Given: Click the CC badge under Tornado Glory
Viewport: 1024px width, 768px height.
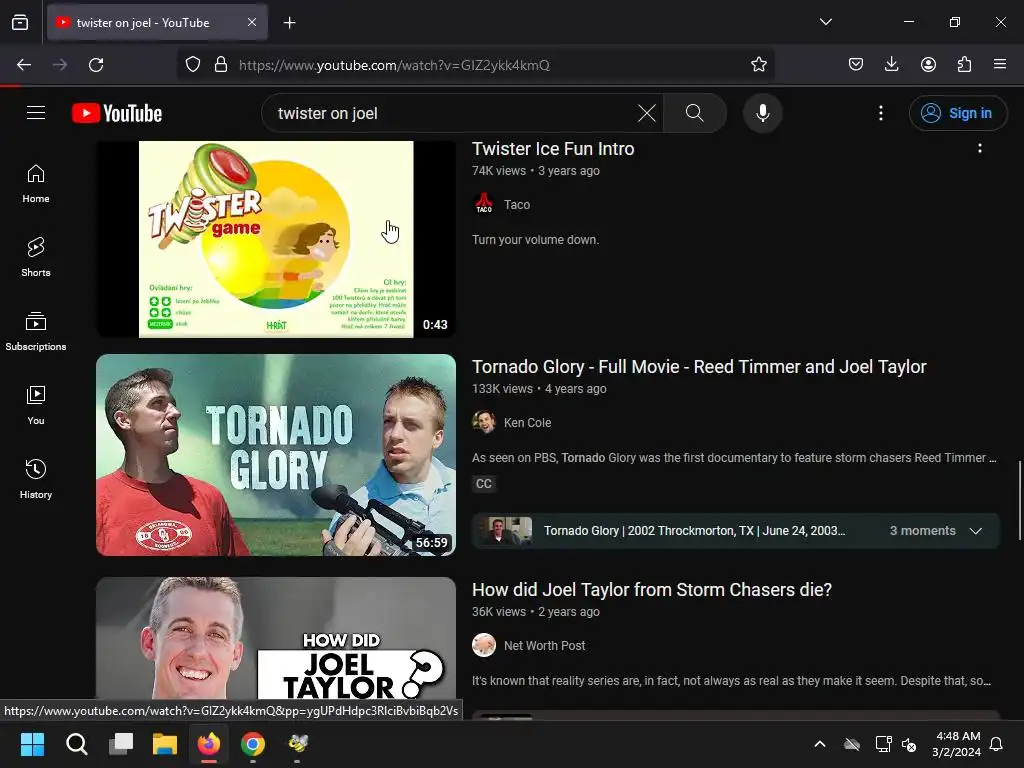Looking at the screenshot, I should pyautogui.click(x=483, y=484).
